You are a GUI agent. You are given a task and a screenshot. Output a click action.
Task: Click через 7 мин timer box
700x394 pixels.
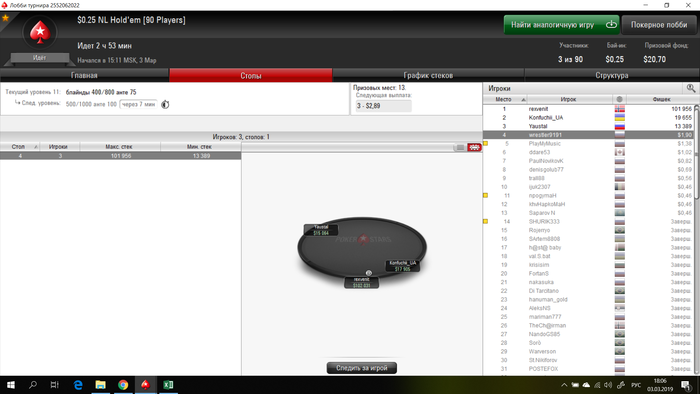[x=138, y=104]
